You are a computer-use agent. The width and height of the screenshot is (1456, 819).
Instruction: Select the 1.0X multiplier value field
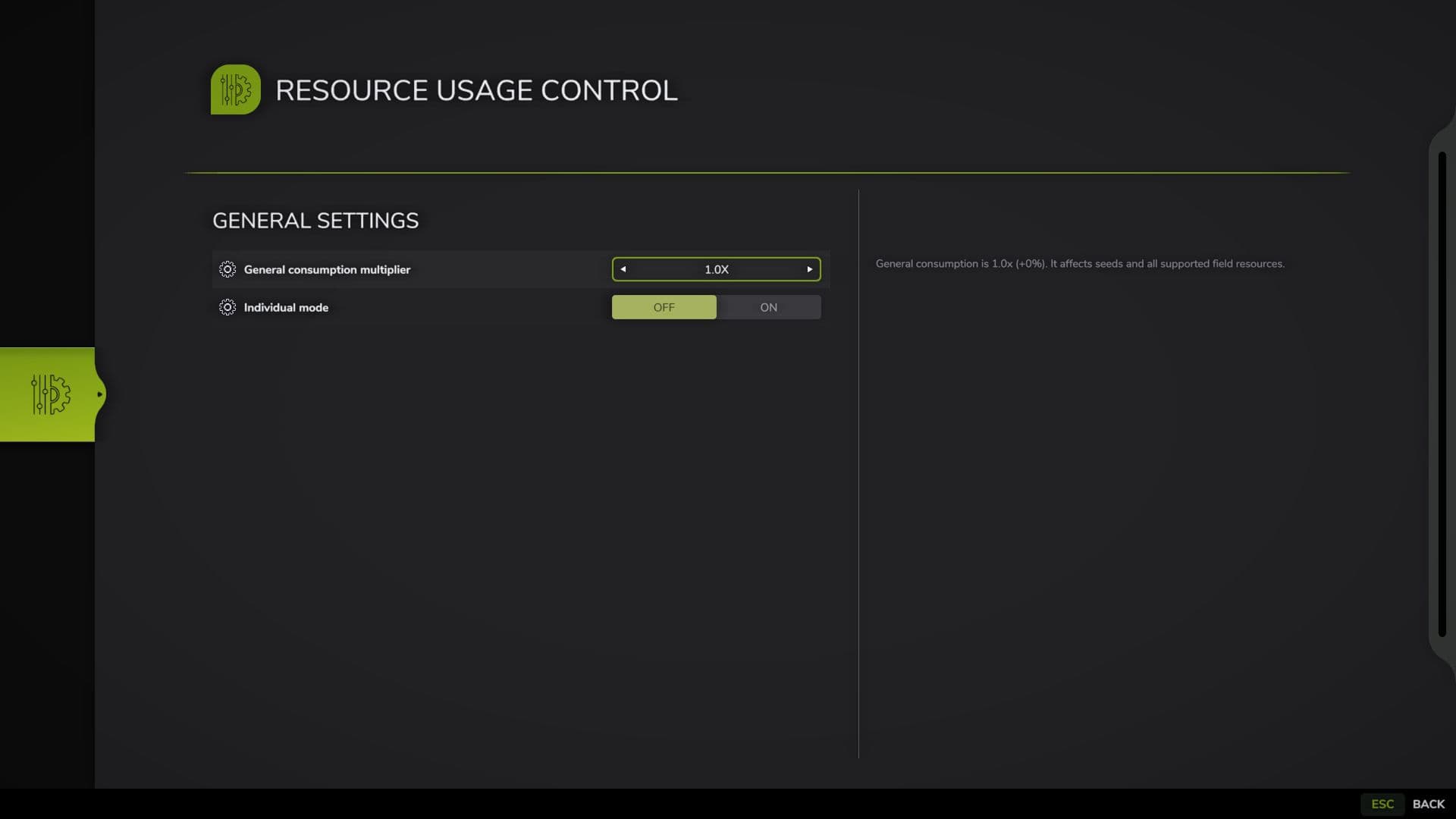click(x=717, y=269)
